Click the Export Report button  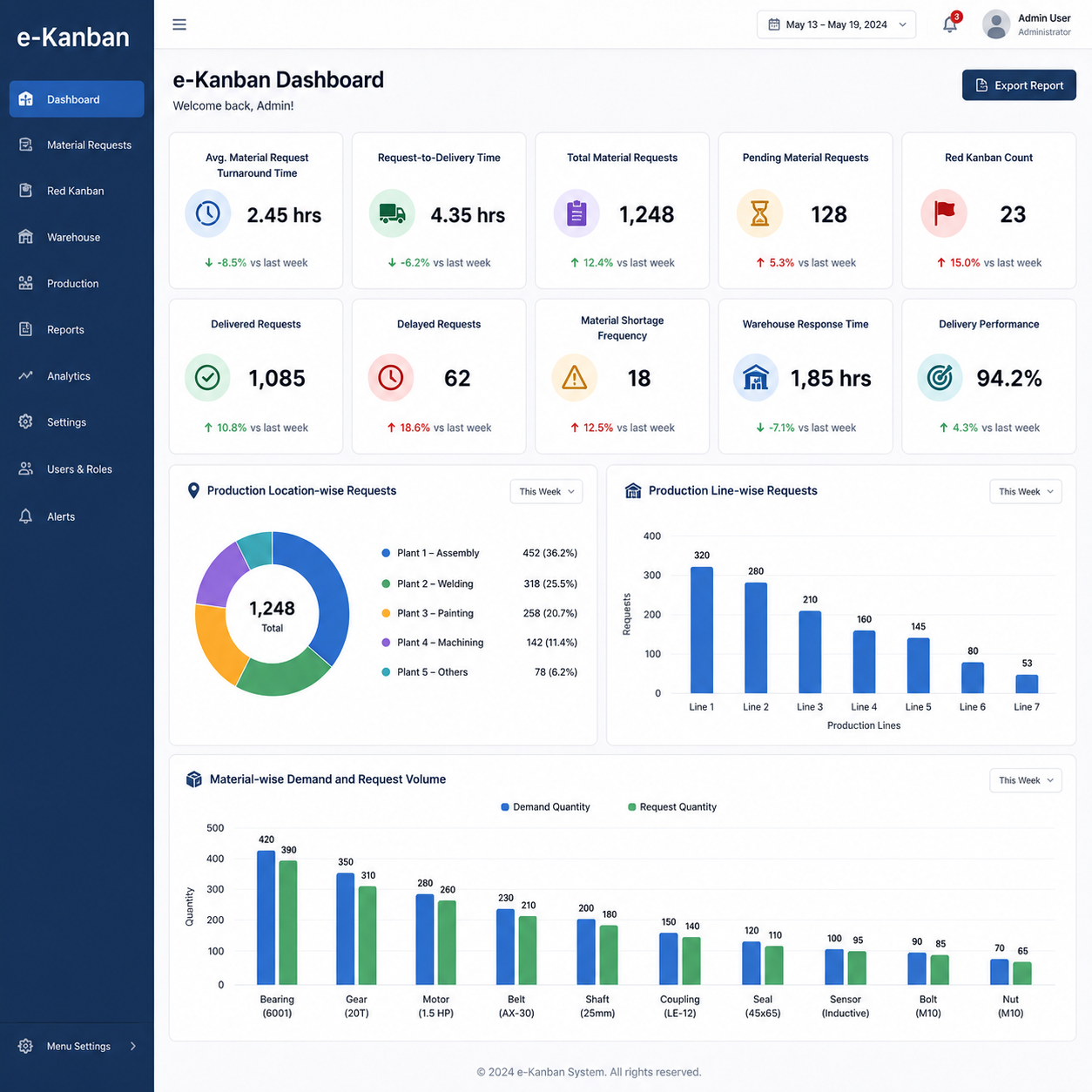(x=1019, y=85)
